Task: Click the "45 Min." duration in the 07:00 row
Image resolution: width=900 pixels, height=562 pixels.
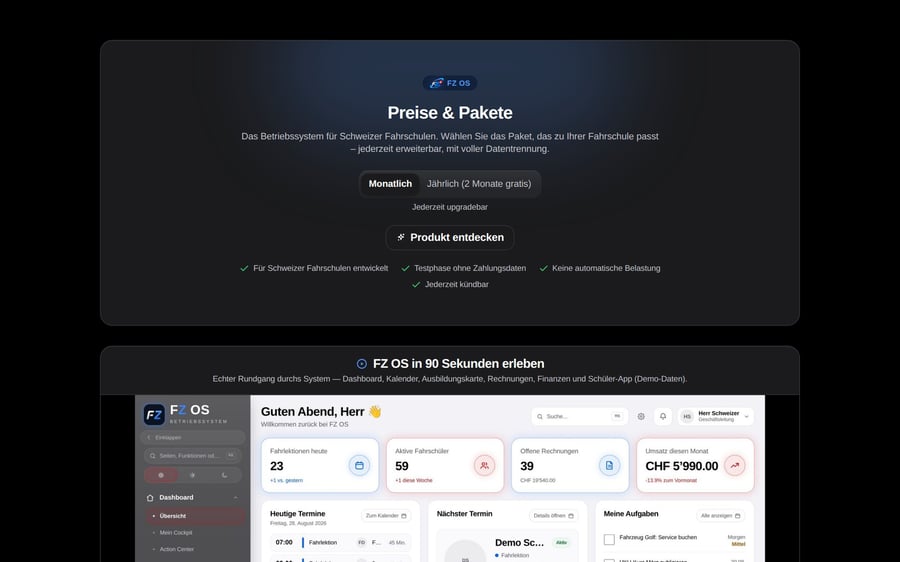Action: (397, 542)
